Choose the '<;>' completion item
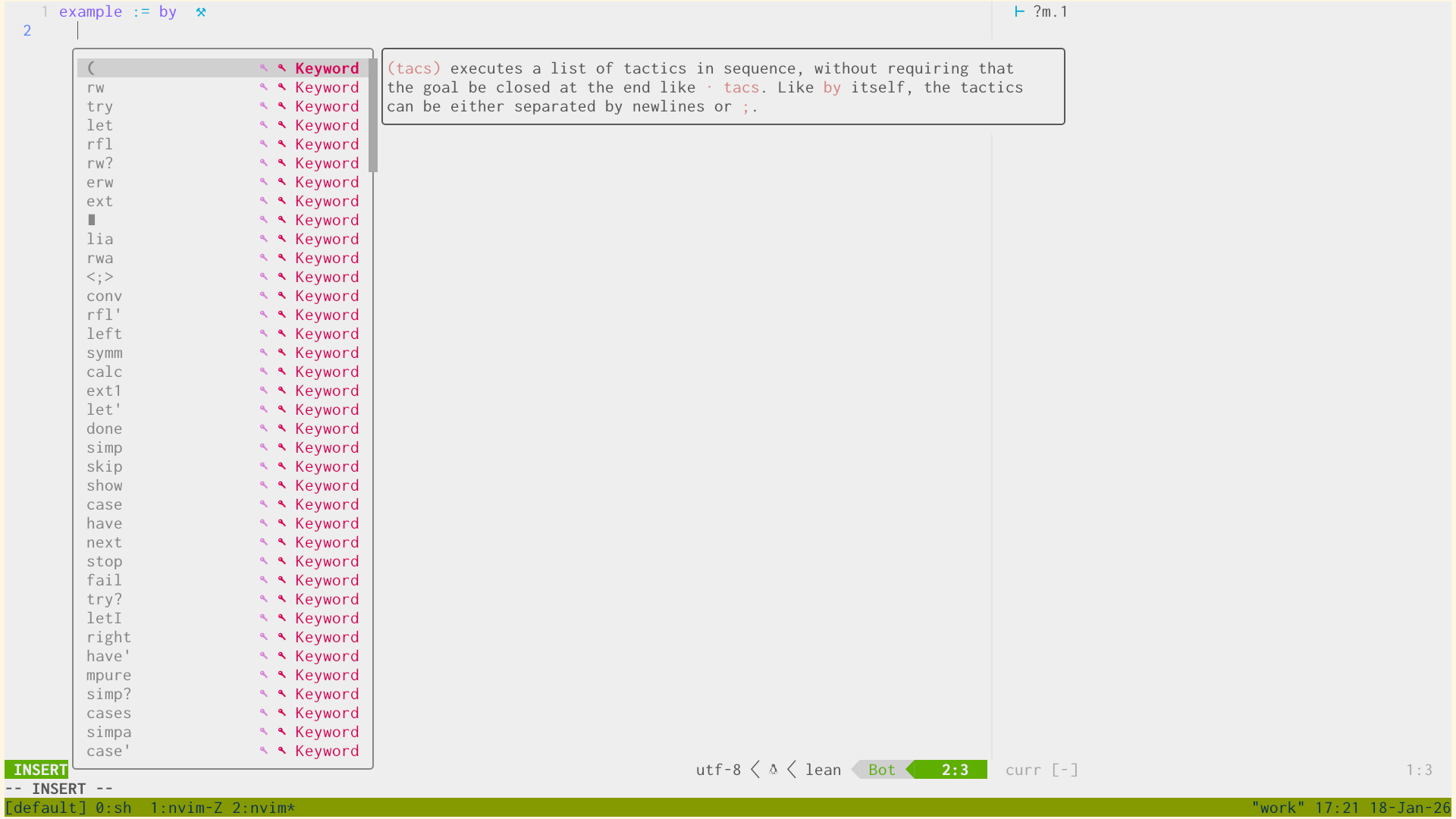Screen dimensions: 1456x819 (x=99, y=277)
